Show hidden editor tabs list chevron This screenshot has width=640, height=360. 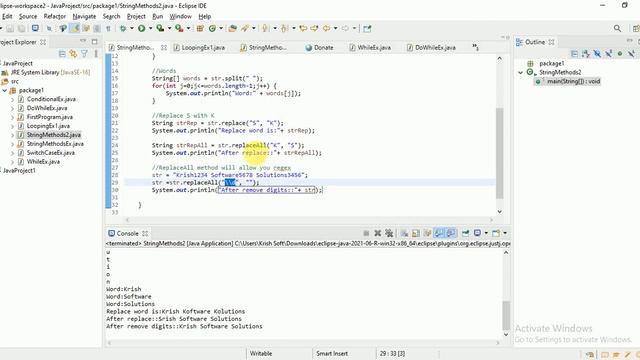[x=476, y=47]
